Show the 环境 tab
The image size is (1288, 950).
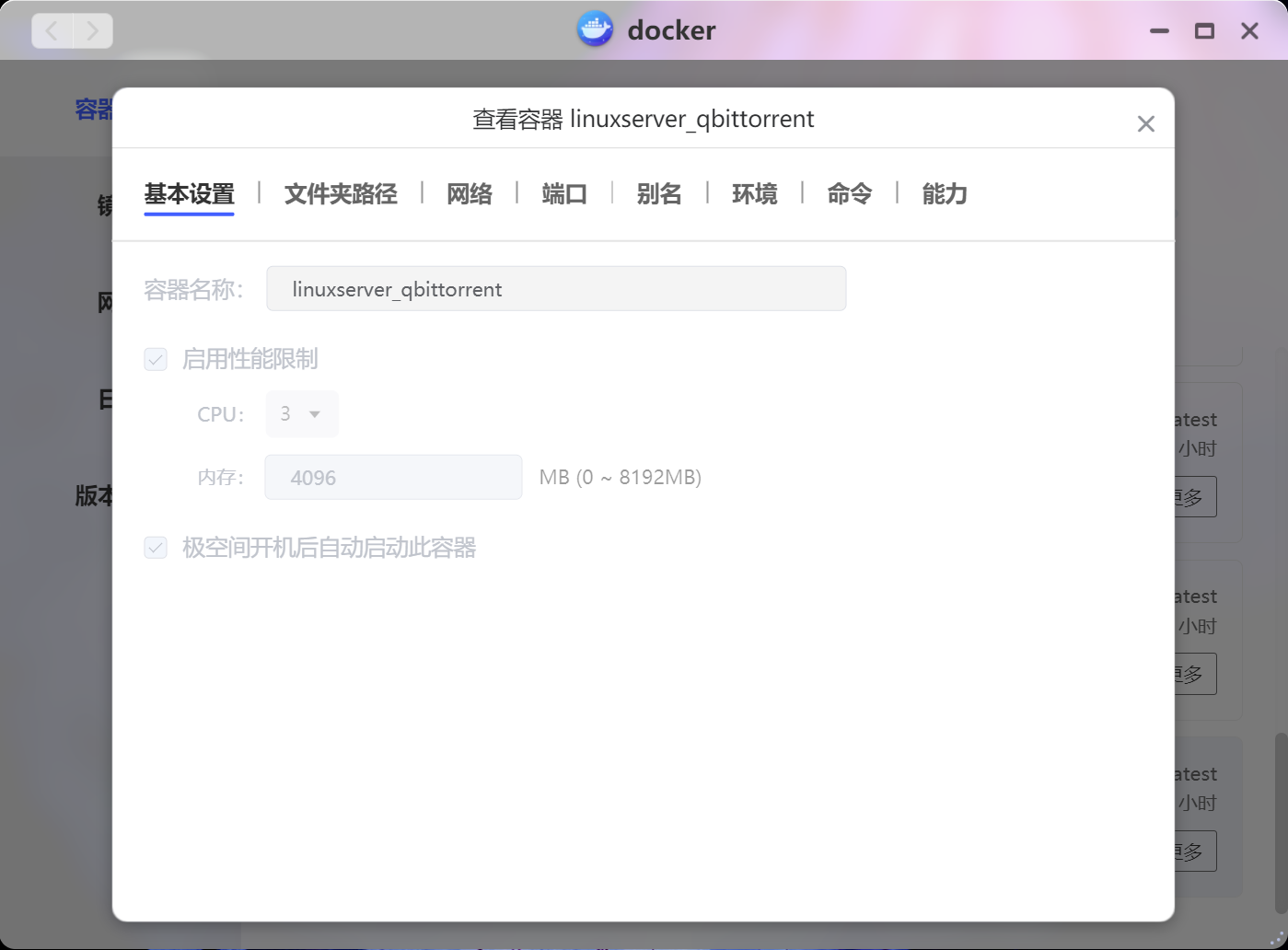coord(754,194)
